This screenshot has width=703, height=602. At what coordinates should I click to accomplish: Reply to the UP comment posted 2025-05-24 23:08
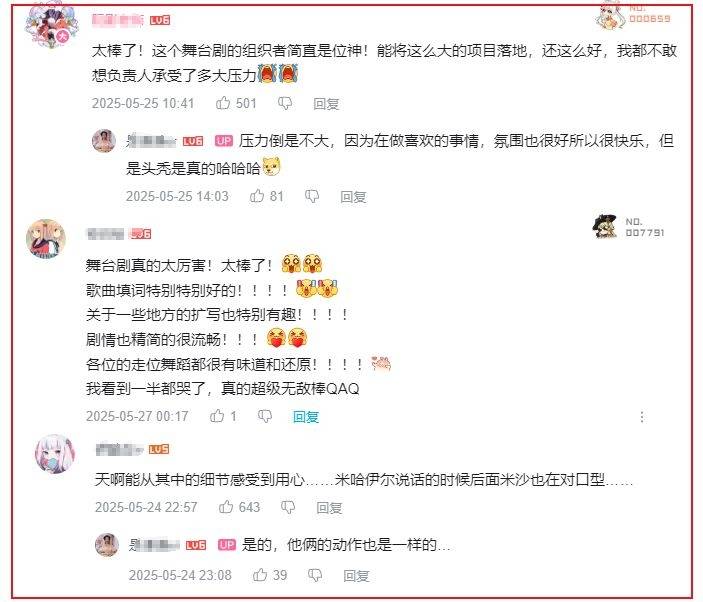click(x=356, y=576)
